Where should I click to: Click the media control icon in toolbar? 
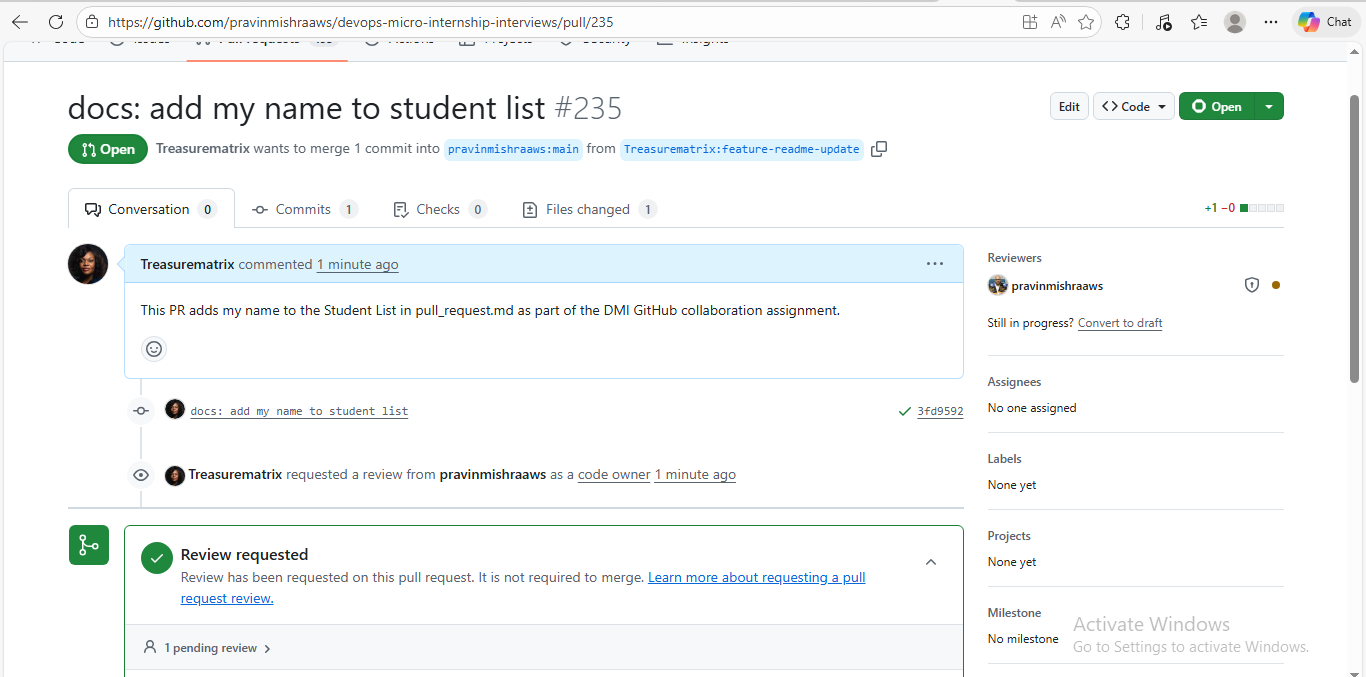(1162, 21)
